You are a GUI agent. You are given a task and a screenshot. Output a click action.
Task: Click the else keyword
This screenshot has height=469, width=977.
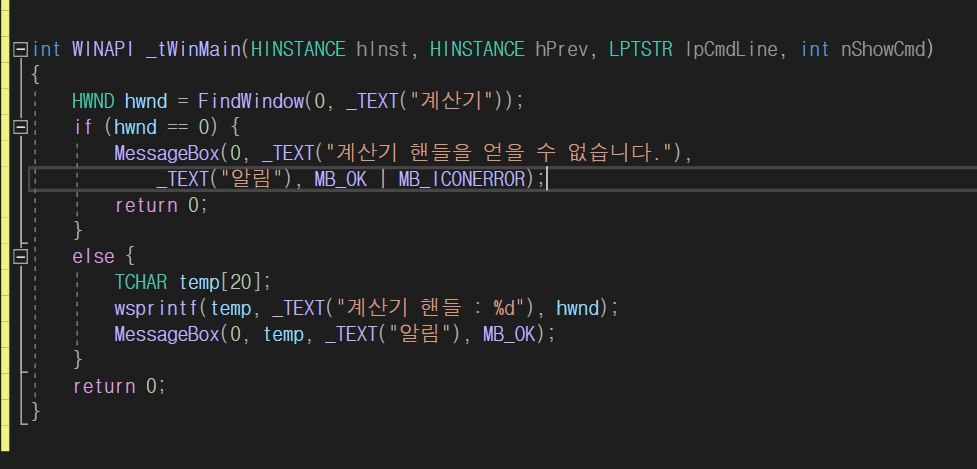pyautogui.click(x=93, y=257)
